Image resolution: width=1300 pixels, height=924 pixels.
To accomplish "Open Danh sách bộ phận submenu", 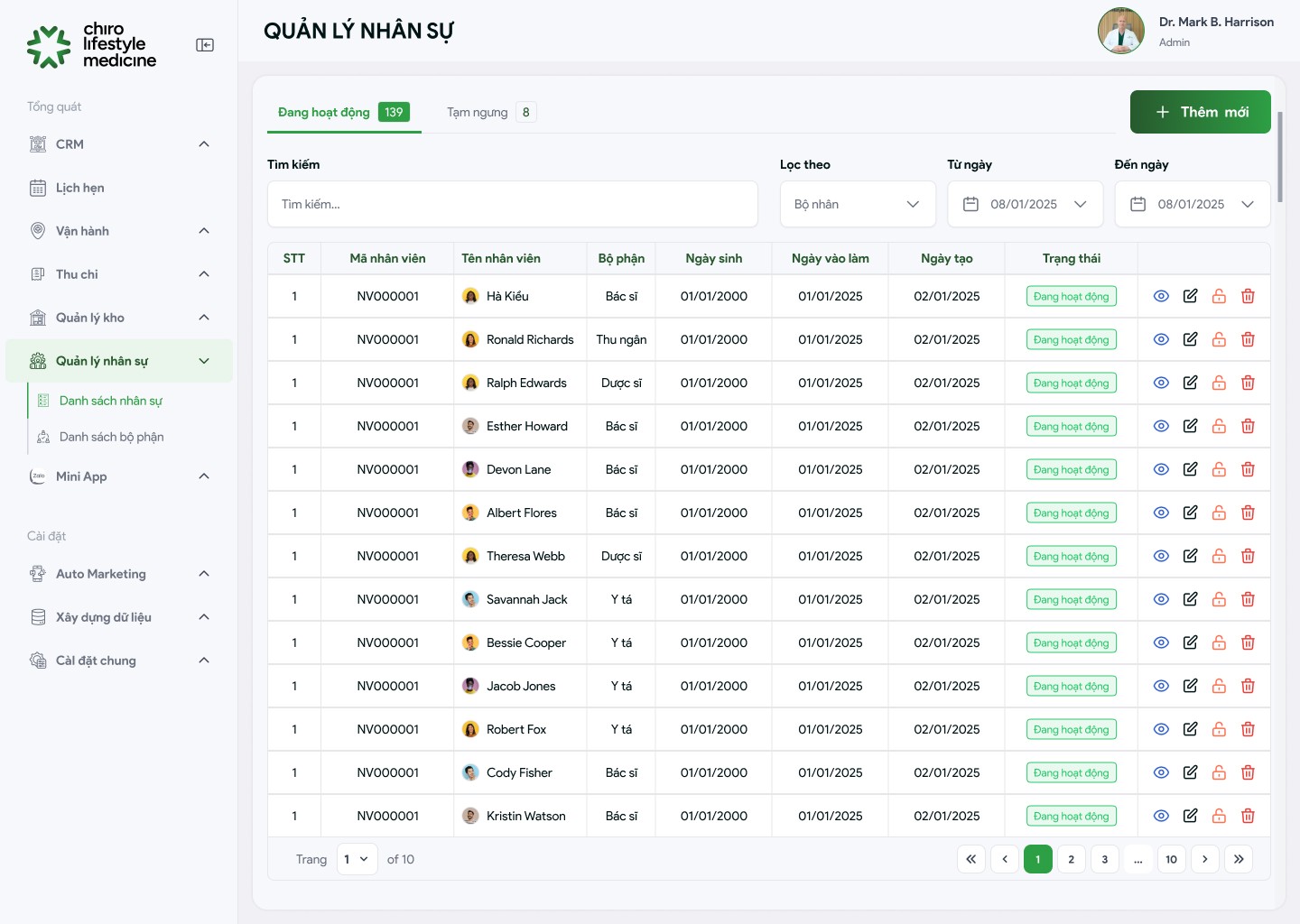I will (111, 437).
